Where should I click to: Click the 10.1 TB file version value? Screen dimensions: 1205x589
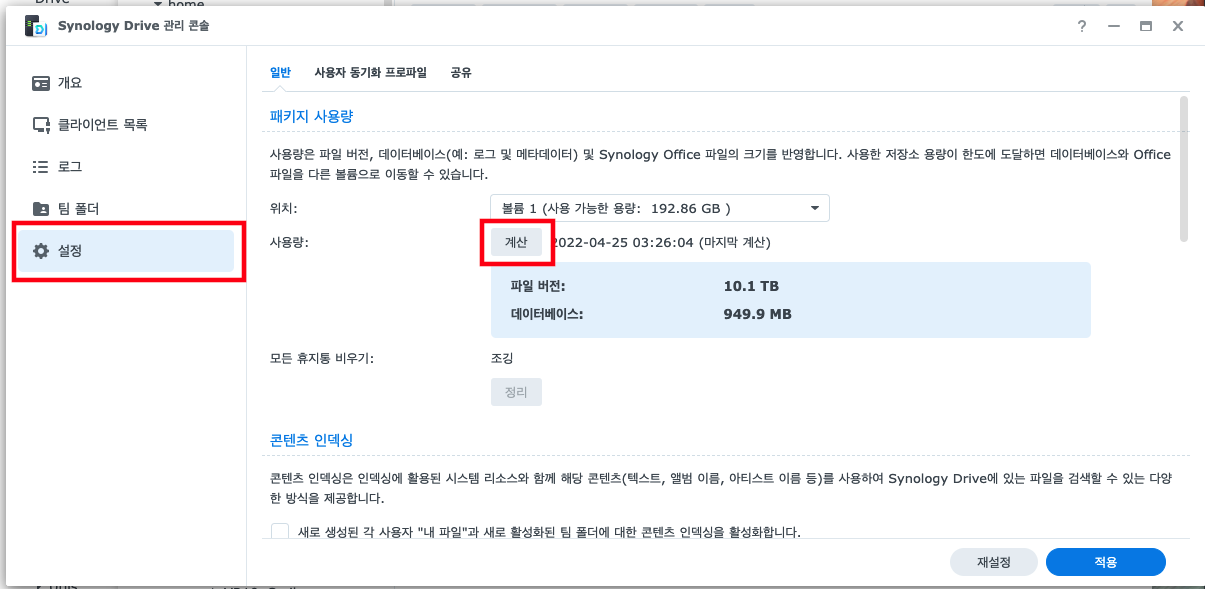(x=751, y=286)
